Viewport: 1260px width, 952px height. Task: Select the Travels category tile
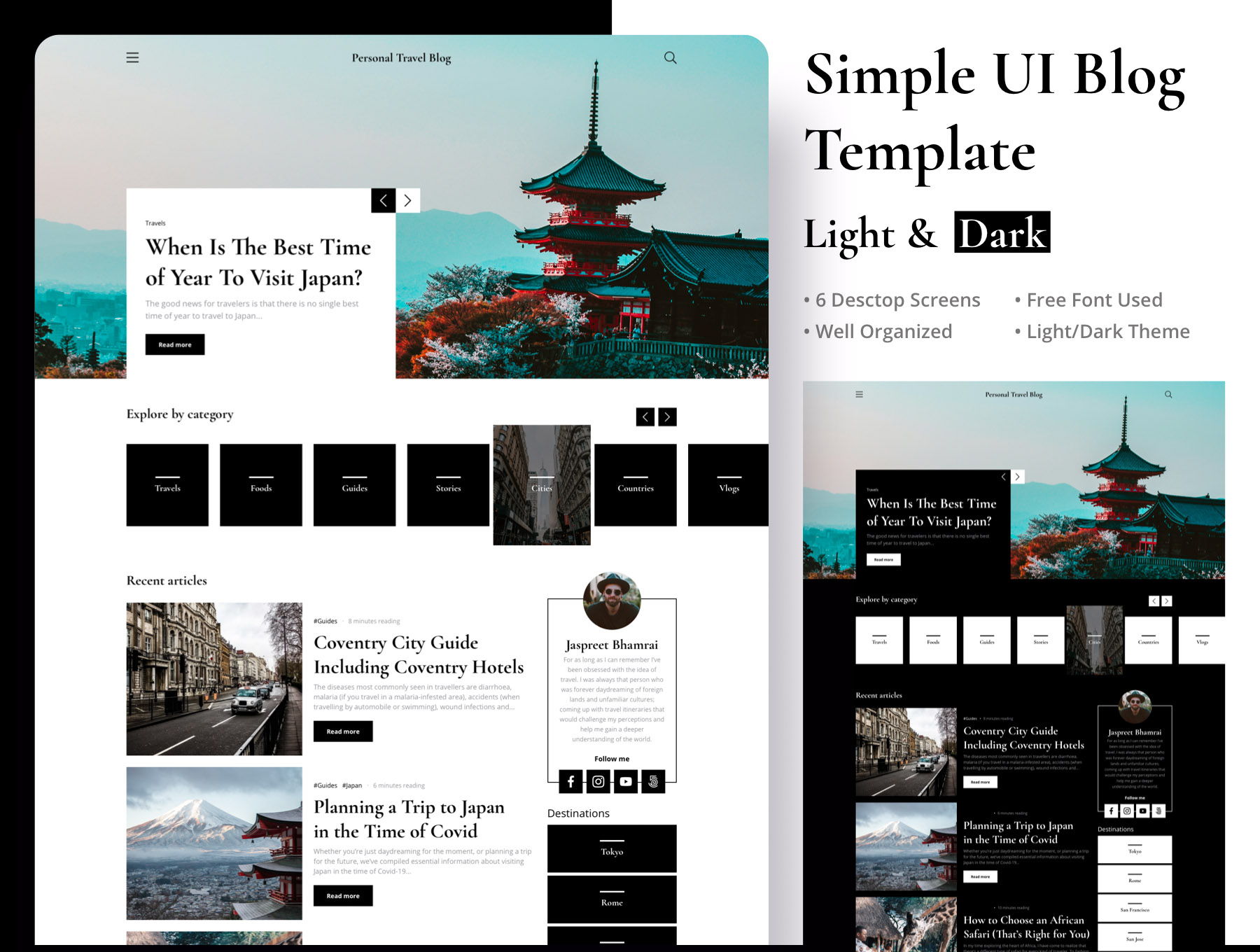167,484
